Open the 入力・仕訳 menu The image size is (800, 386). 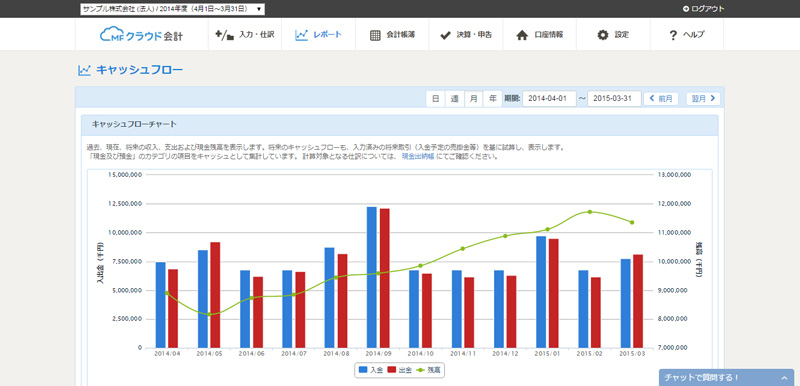(245, 35)
